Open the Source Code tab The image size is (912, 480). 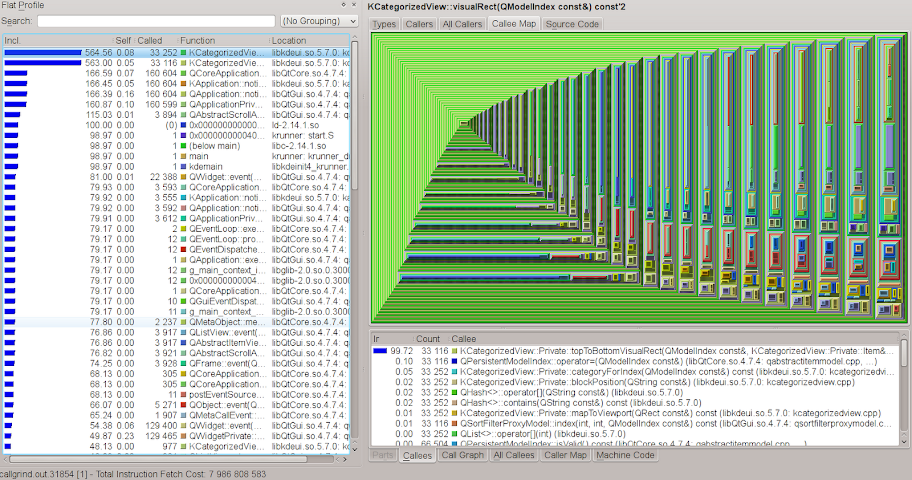[x=573, y=24]
